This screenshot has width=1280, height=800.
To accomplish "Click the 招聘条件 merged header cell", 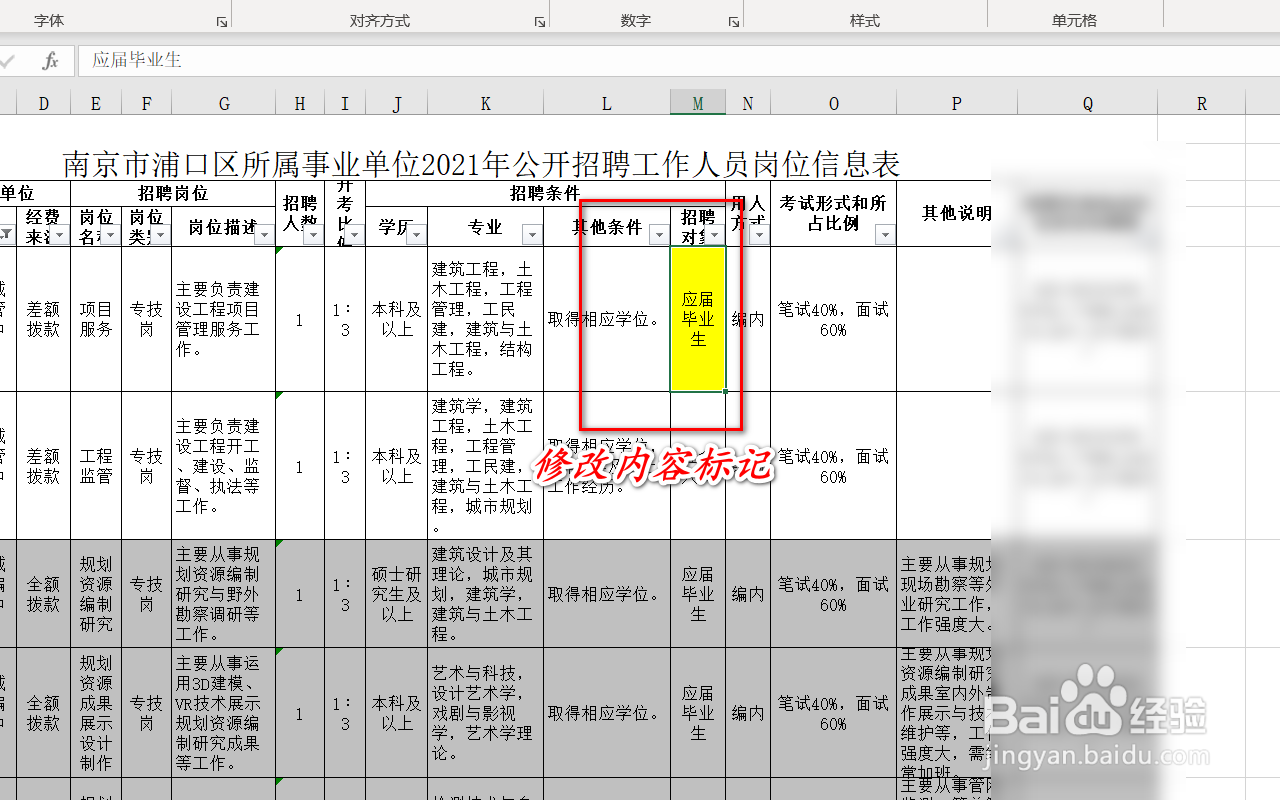I will (x=546, y=193).
